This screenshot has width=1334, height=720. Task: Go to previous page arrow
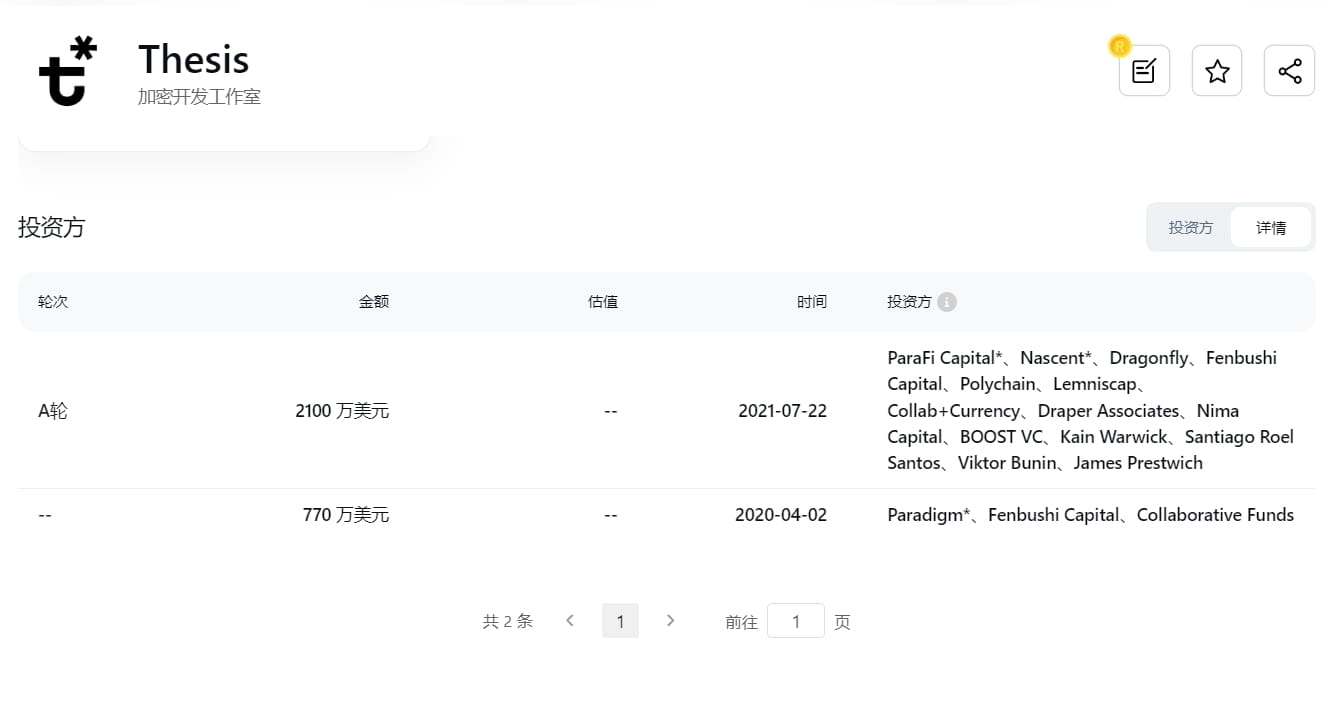tap(570, 621)
